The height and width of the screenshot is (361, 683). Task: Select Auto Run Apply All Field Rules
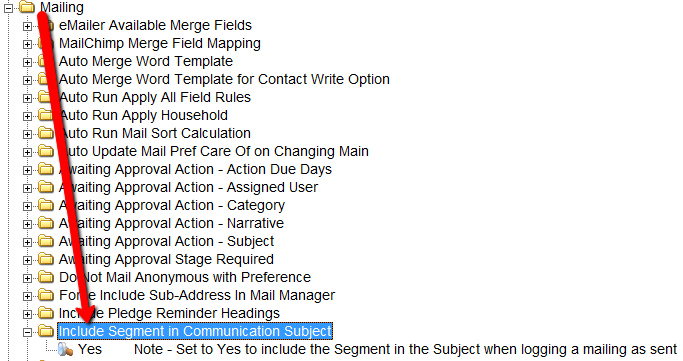tap(155, 97)
